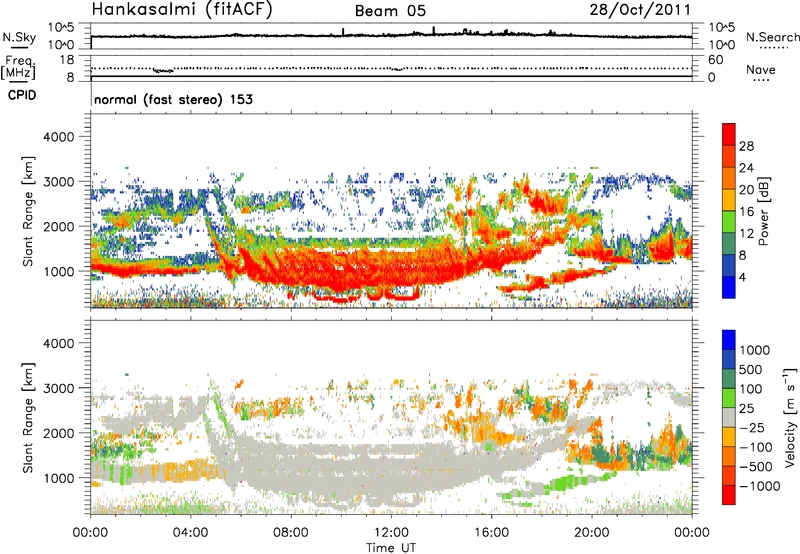This screenshot has height=554, width=800.
Task: Select the "Nave" legend label
Action: pyautogui.click(x=760, y=69)
